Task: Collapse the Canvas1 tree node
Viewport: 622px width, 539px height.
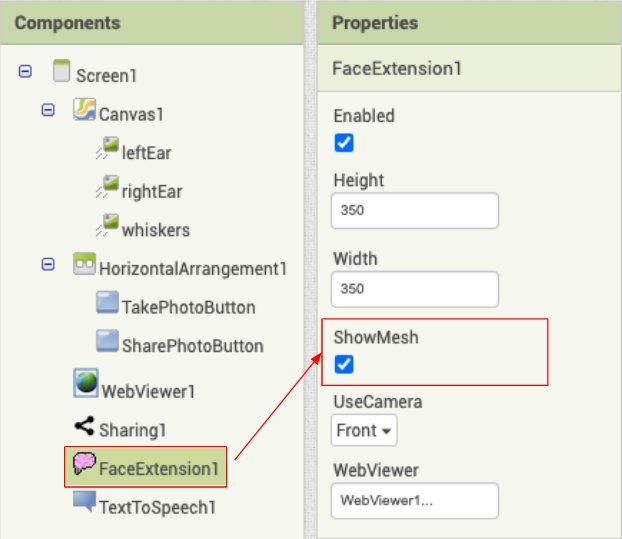Action: (x=48, y=110)
